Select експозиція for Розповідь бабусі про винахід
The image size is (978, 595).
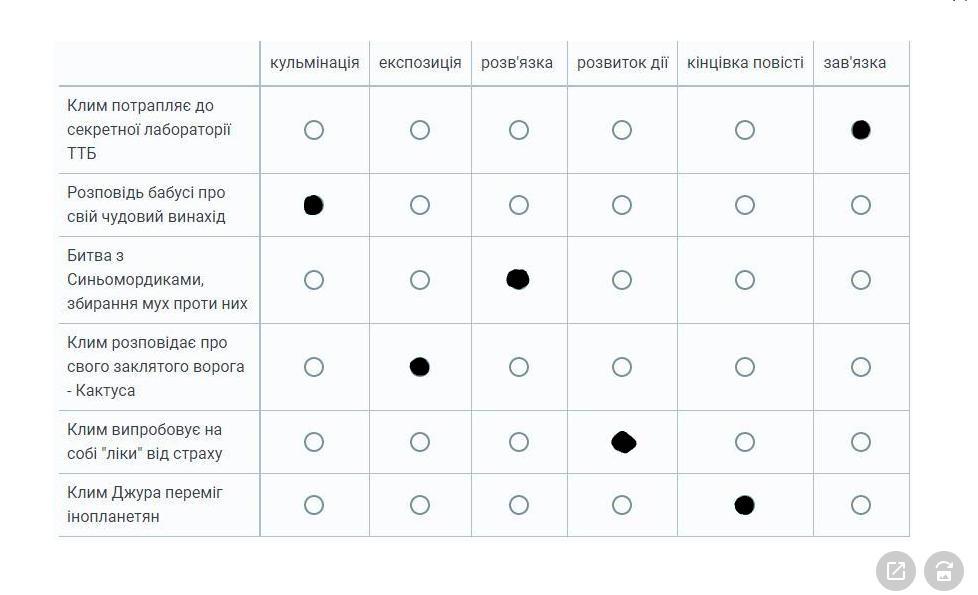pyautogui.click(x=420, y=205)
